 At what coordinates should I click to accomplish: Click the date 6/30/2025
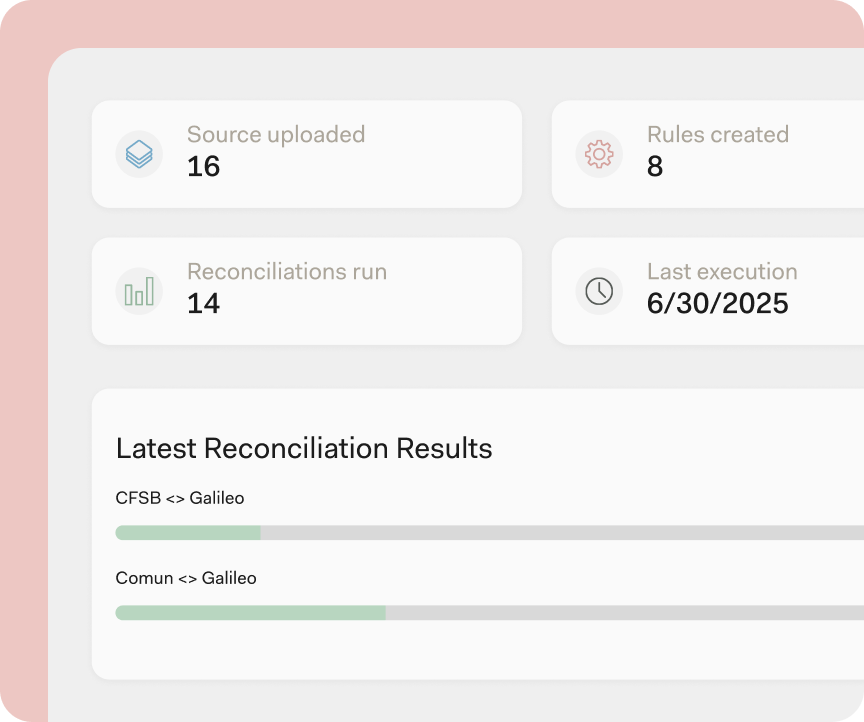pyautogui.click(x=717, y=304)
